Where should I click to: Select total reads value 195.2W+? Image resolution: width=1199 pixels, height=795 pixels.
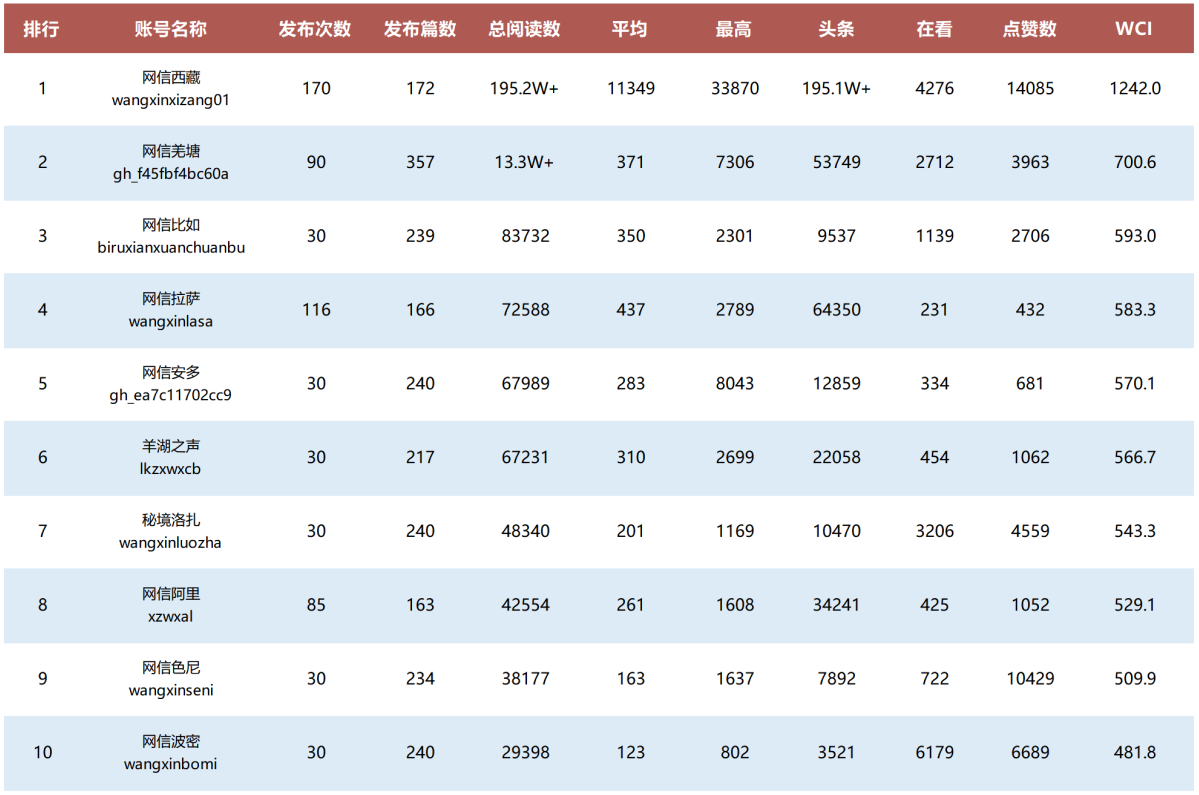[x=525, y=89]
